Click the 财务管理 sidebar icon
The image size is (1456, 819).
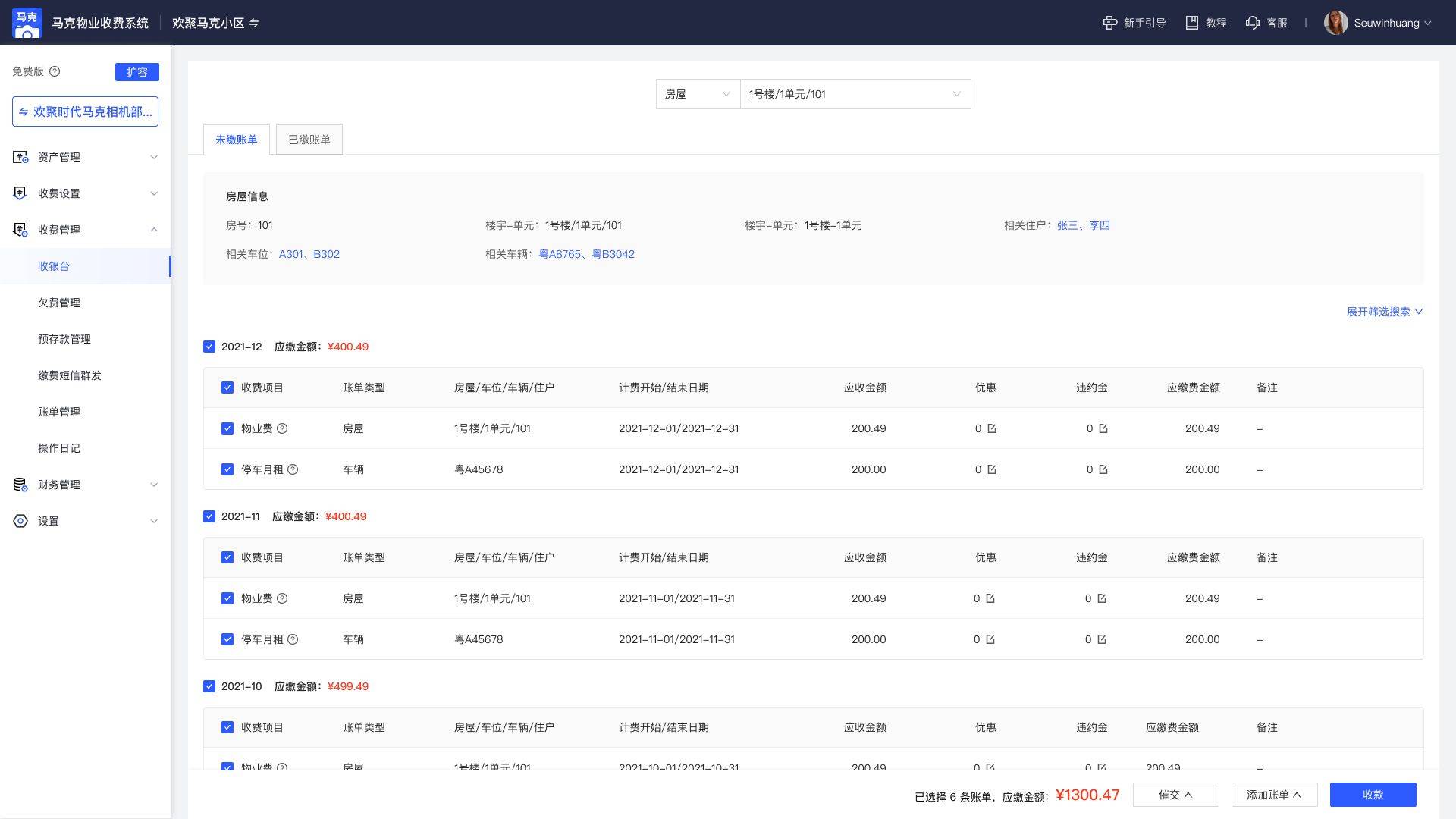pyautogui.click(x=20, y=485)
